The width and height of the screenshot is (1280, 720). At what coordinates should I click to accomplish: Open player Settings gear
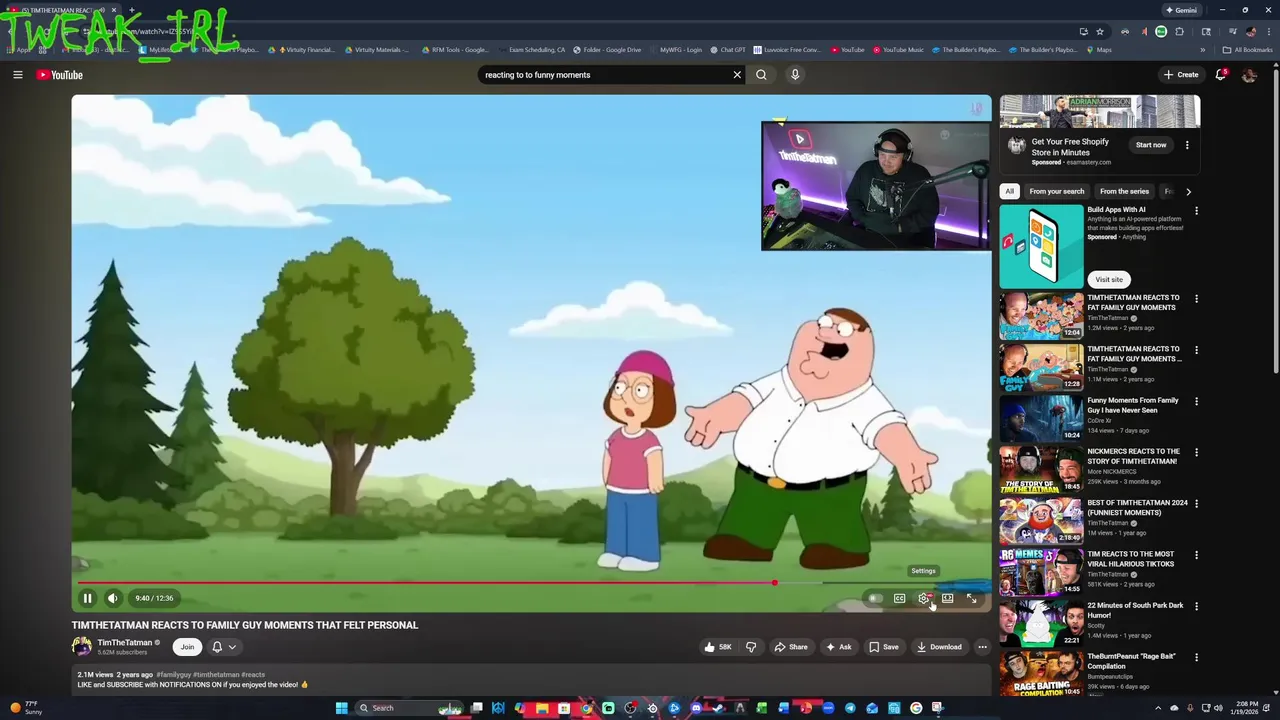coord(923,598)
